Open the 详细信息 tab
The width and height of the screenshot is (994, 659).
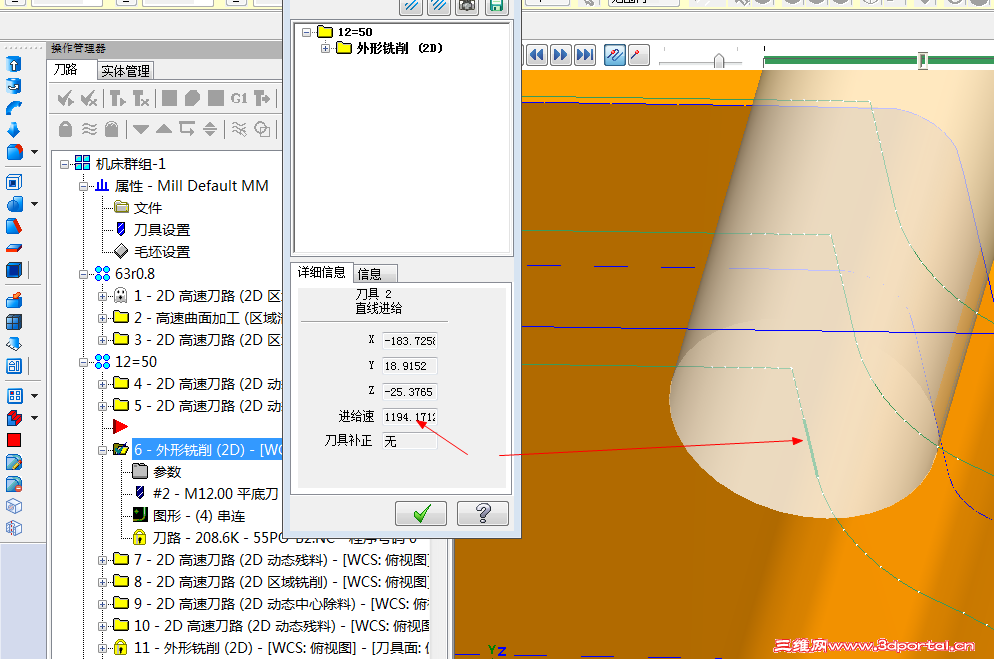coord(321,272)
